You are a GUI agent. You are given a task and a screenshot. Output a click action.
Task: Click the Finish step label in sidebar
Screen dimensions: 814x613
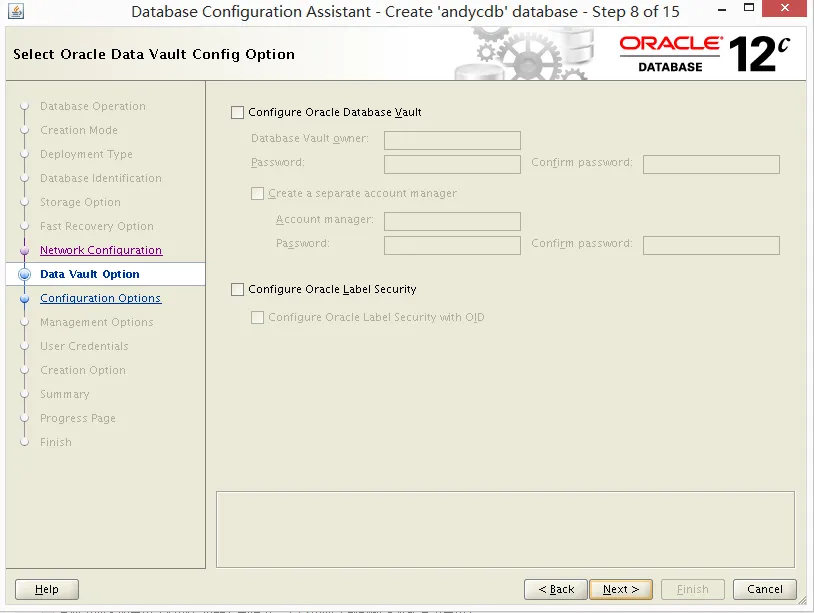[x=56, y=442]
